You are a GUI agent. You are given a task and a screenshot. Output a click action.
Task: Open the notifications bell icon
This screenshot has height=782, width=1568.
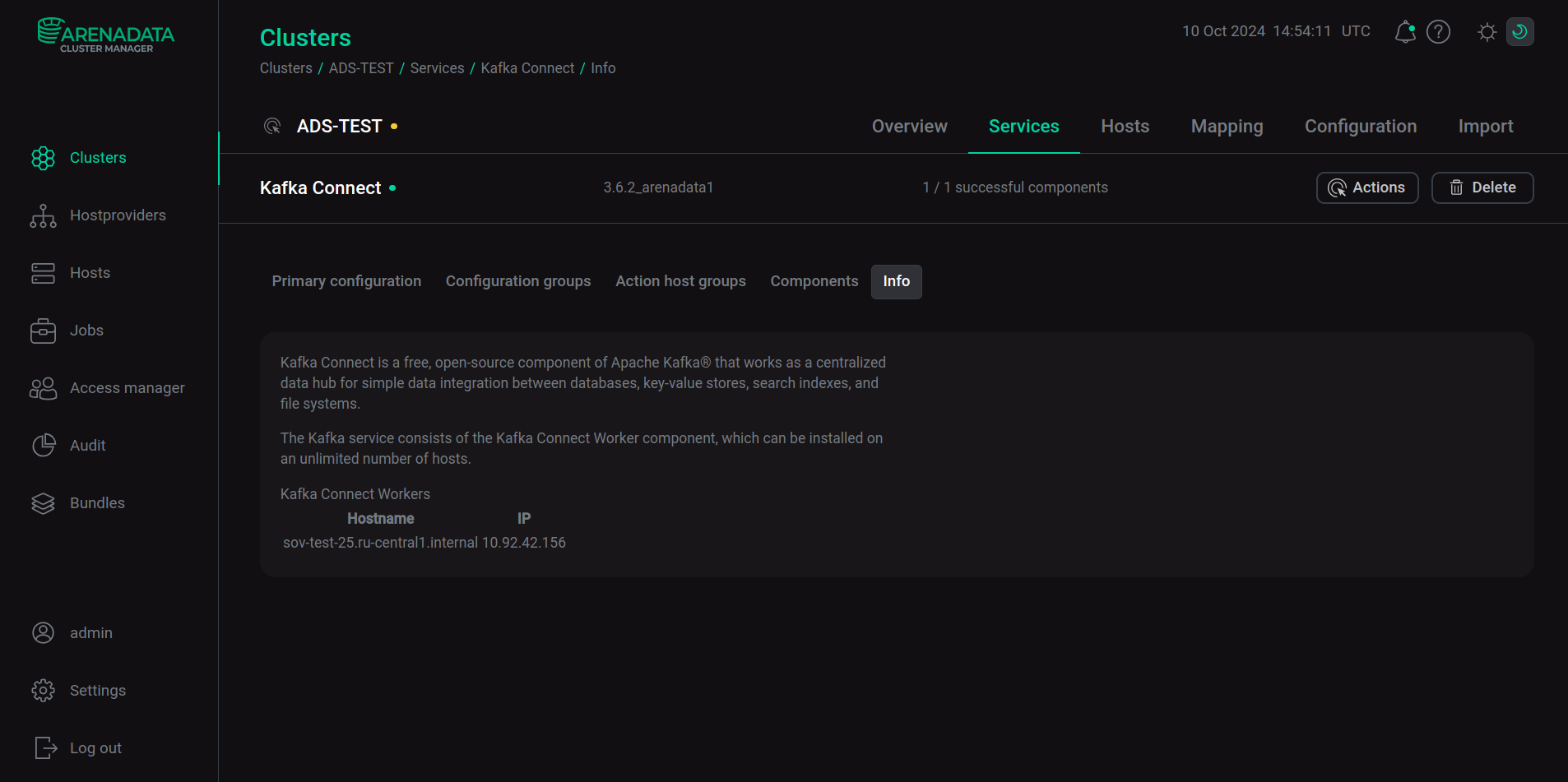click(x=1405, y=32)
